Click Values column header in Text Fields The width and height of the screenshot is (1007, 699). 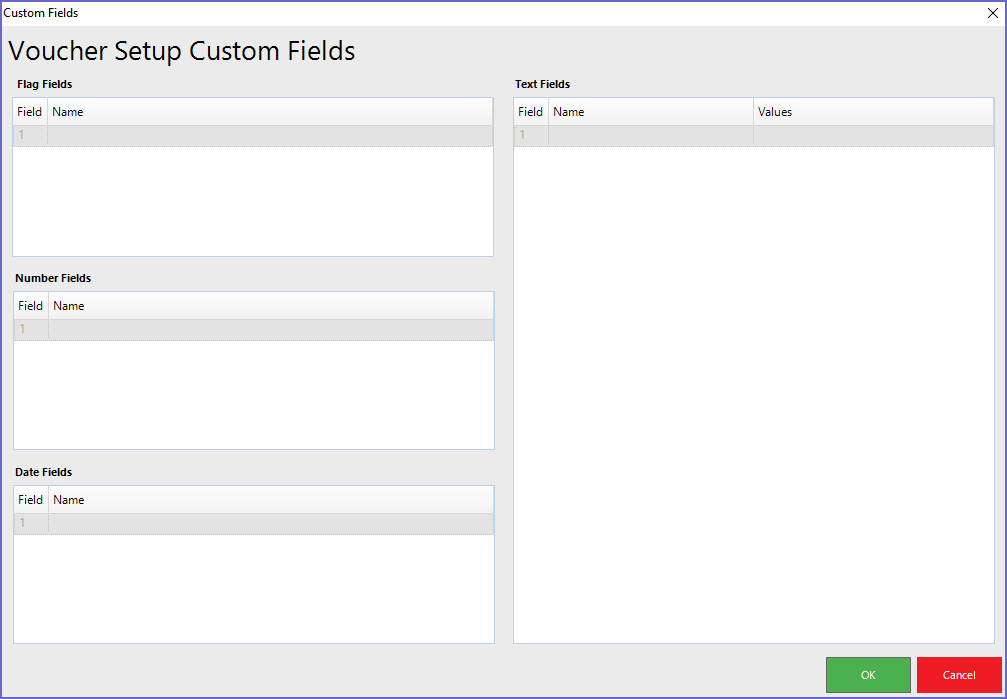873,112
